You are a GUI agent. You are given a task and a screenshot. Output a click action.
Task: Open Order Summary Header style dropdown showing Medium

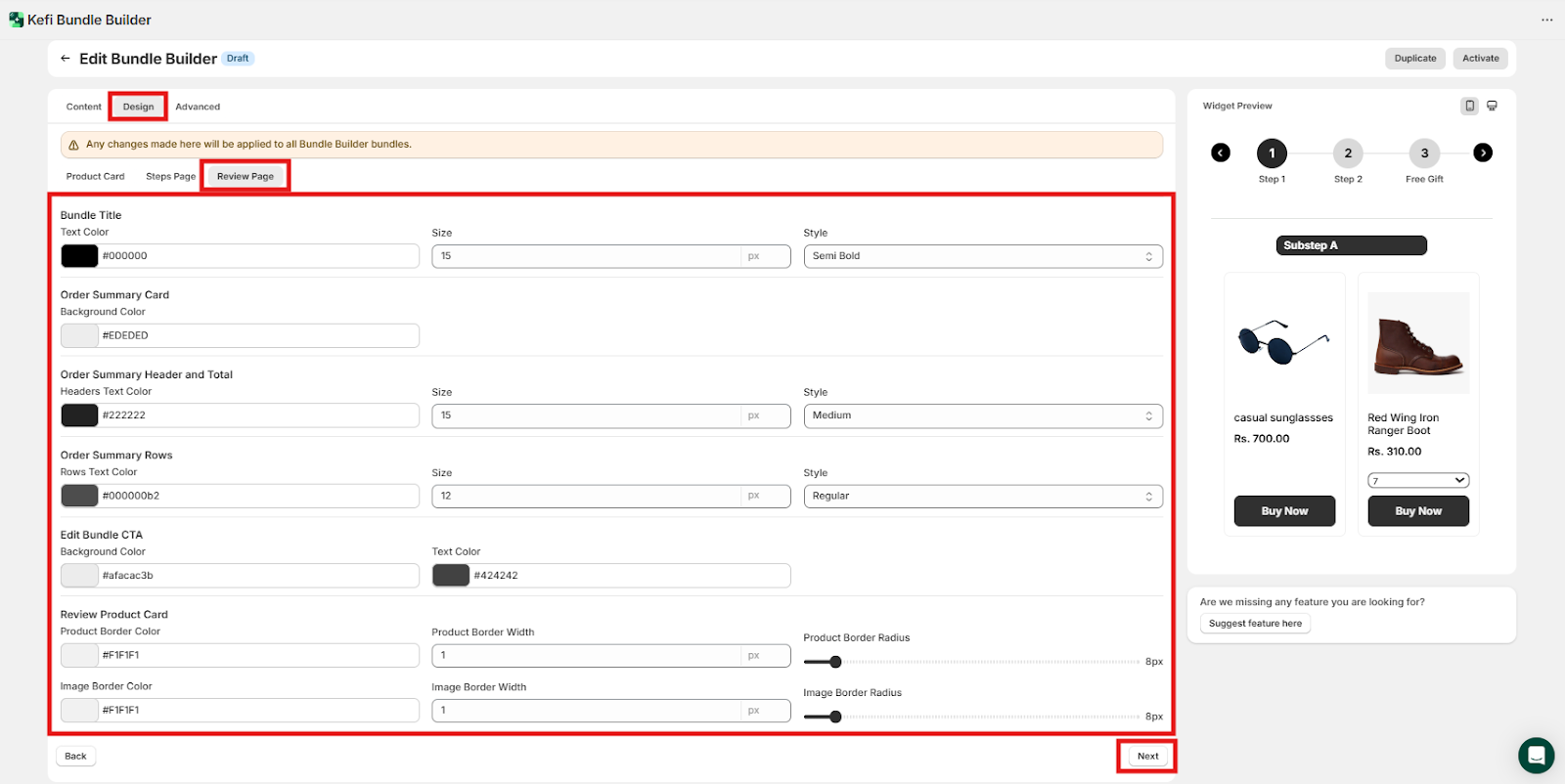tap(982, 415)
